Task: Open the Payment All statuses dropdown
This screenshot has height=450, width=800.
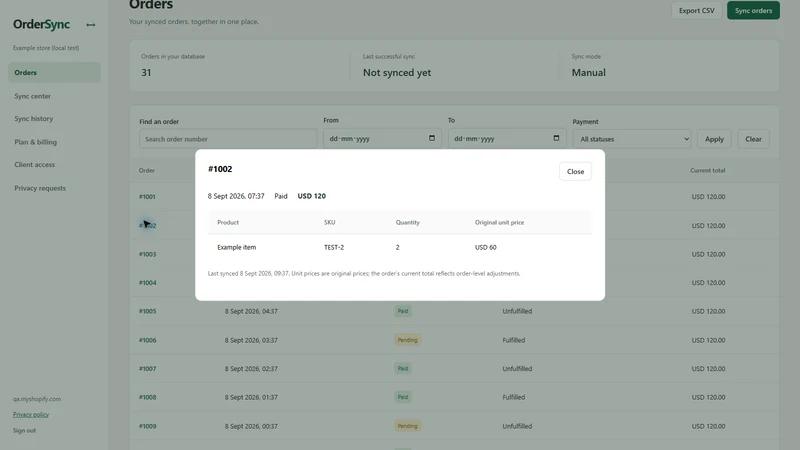Action: [632, 139]
